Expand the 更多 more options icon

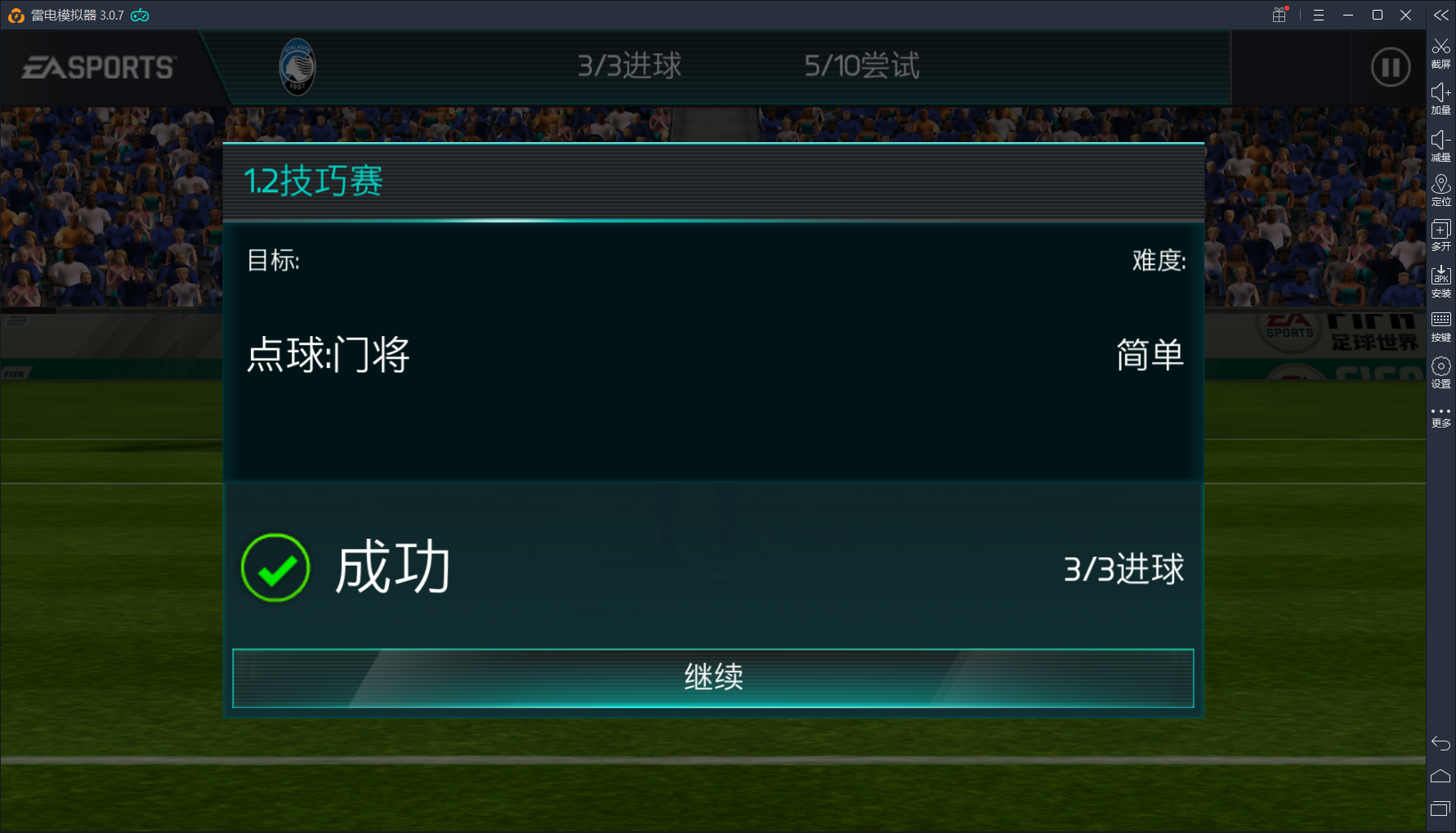1441,417
